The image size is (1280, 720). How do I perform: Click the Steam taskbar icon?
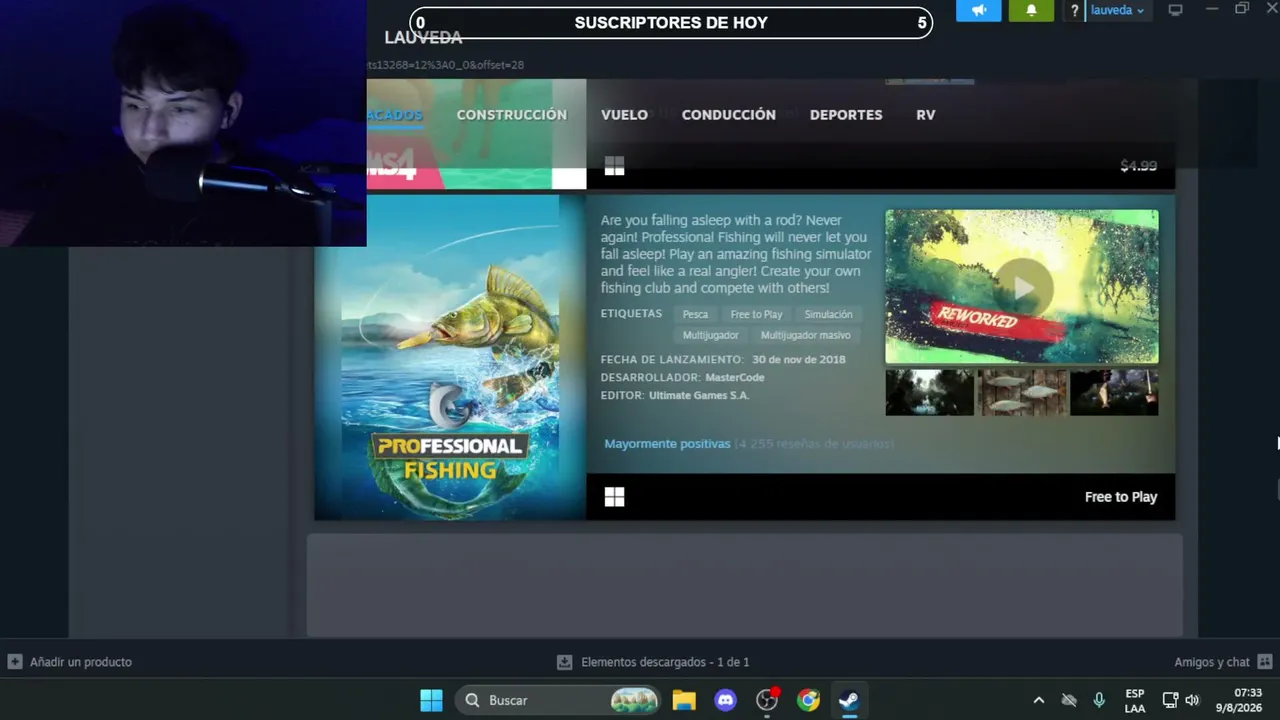click(x=849, y=700)
